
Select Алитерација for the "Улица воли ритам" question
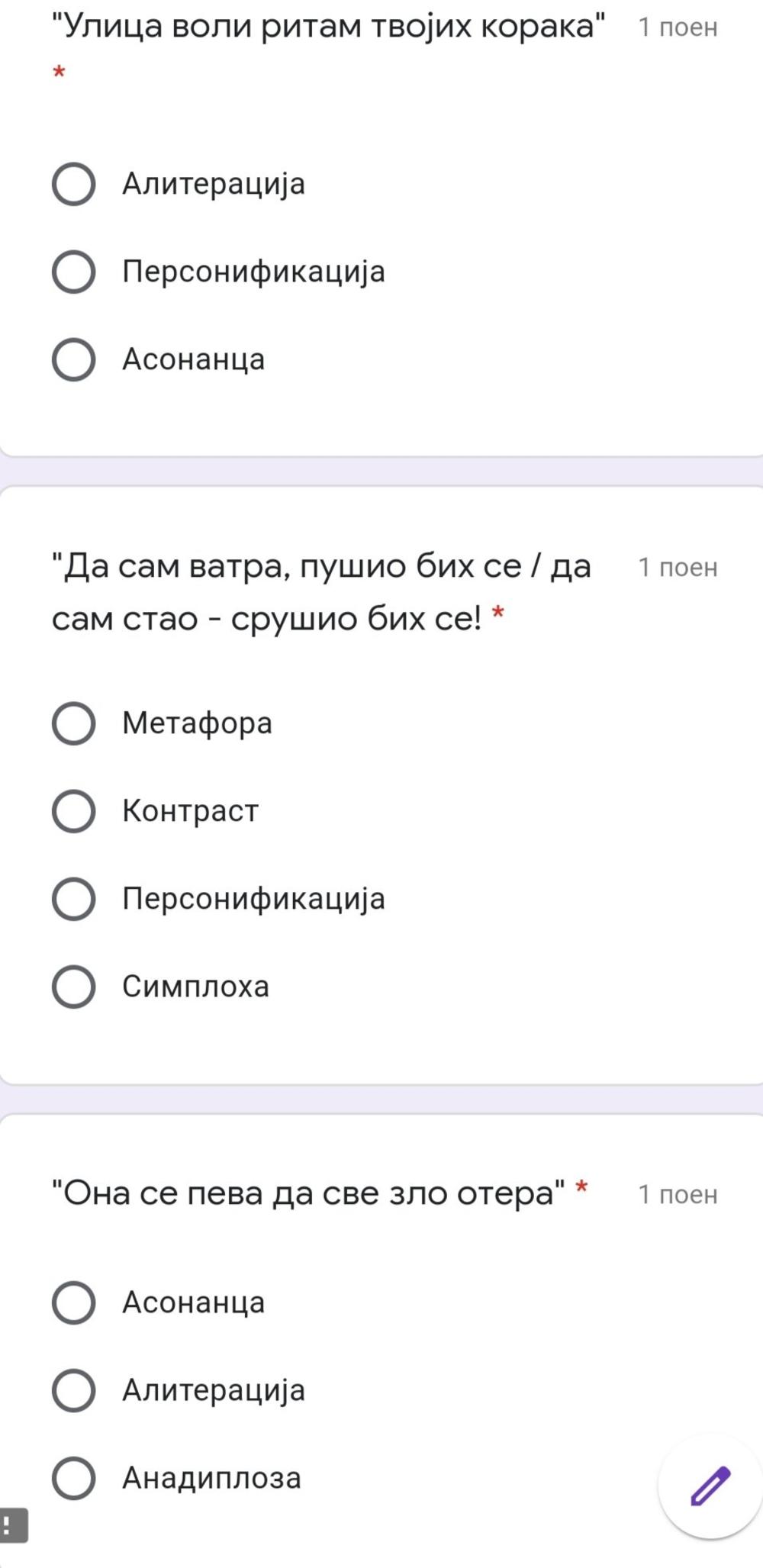tap(74, 184)
